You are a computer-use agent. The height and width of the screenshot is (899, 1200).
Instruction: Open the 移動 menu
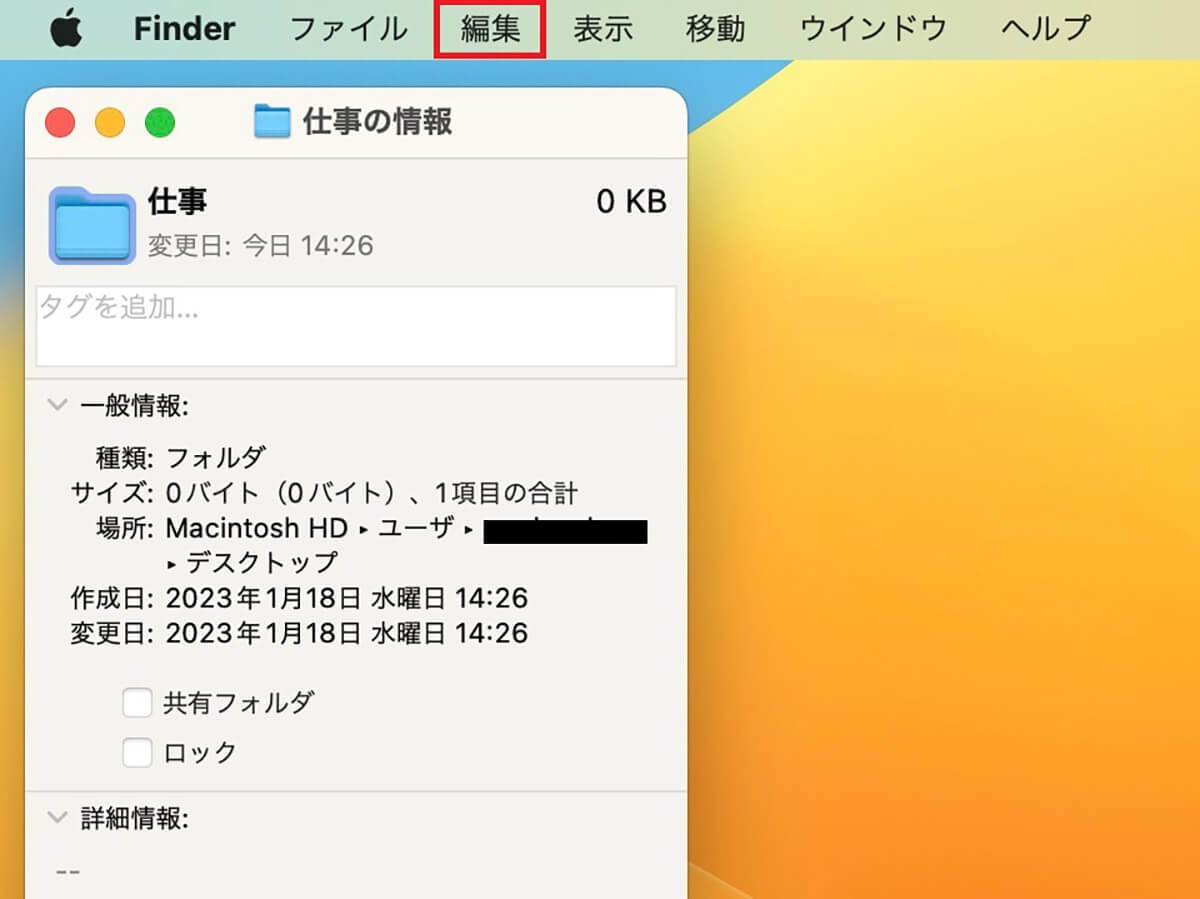(715, 29)
